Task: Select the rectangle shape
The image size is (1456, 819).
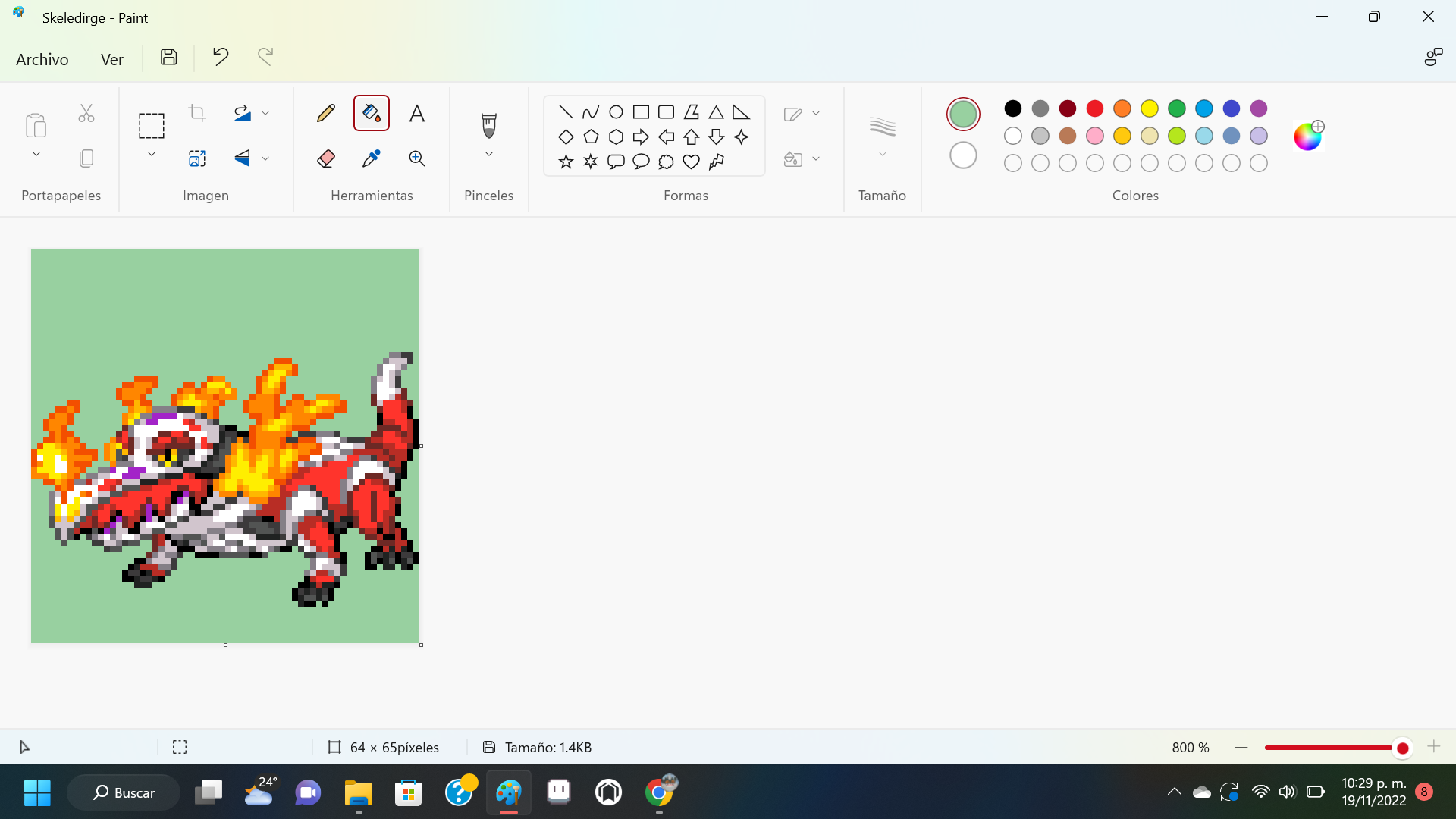Action: (x=641, y=111)
